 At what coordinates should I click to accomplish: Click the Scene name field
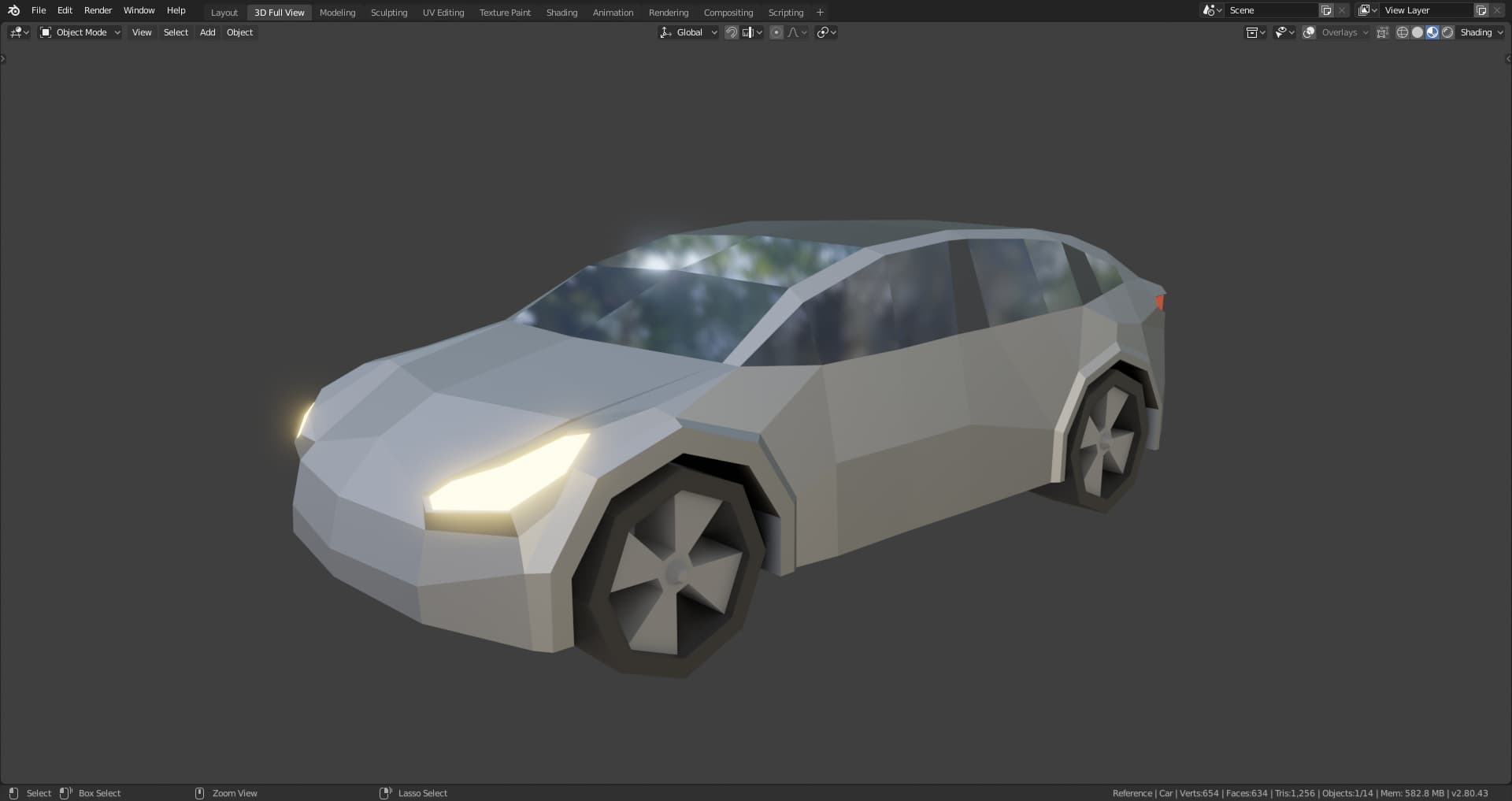(x=1271, y=10)
